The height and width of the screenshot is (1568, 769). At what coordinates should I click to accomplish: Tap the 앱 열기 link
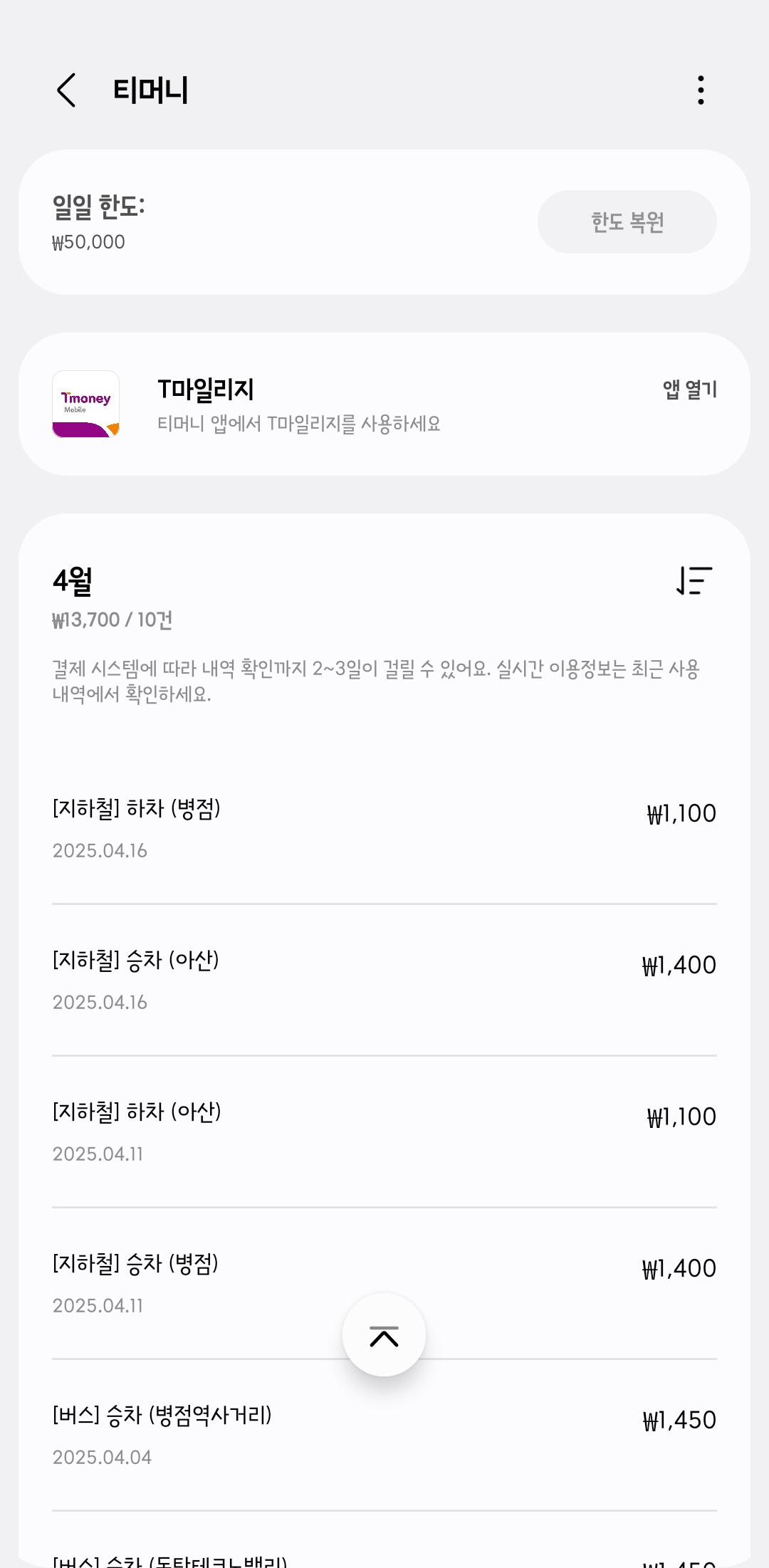point(689,390)
